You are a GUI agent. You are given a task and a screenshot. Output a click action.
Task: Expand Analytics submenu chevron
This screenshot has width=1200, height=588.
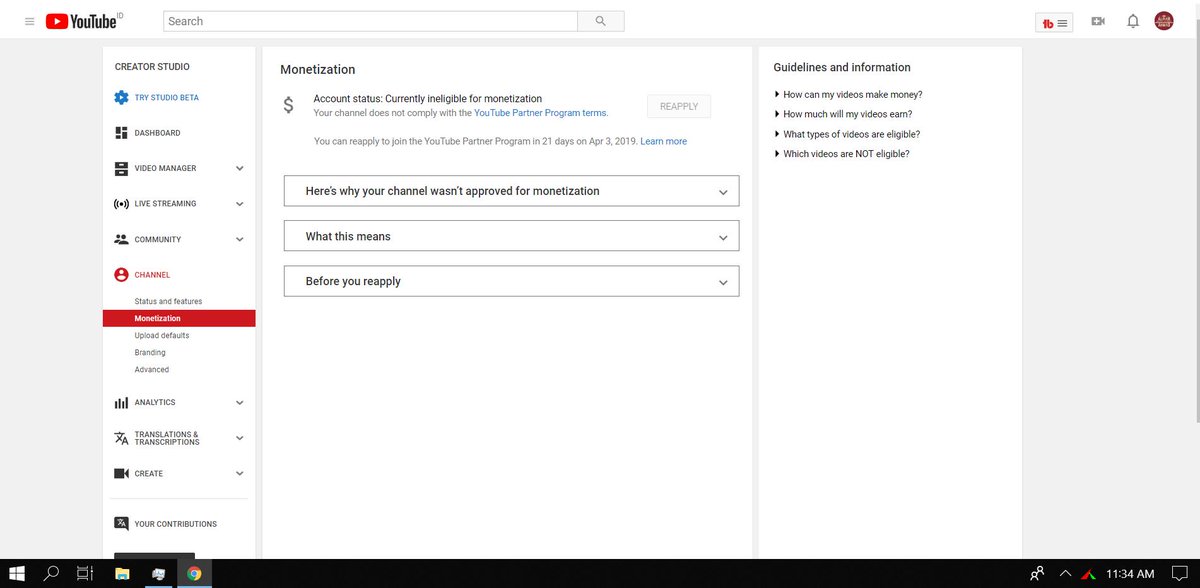(239, 402)
